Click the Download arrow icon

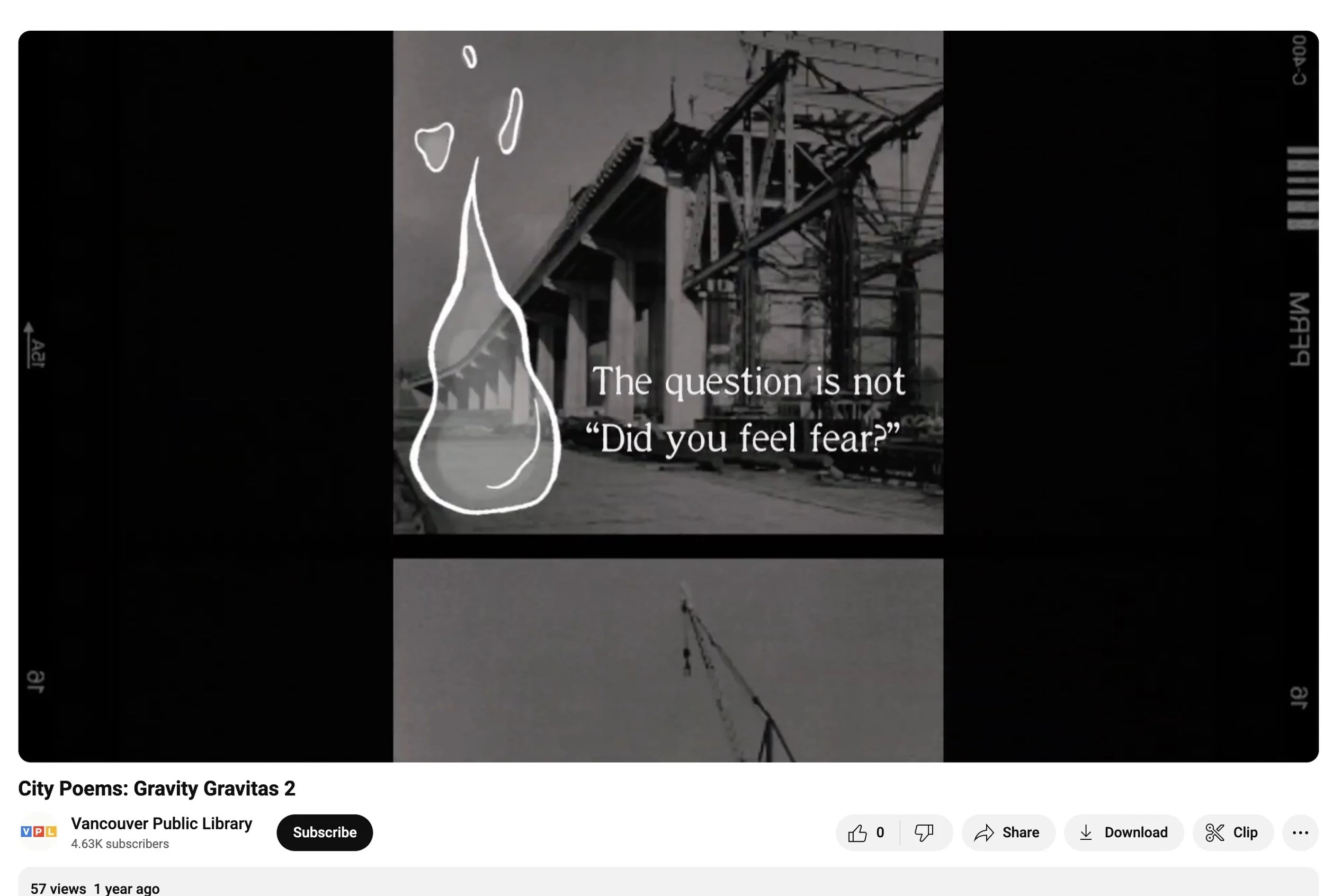1086,833
